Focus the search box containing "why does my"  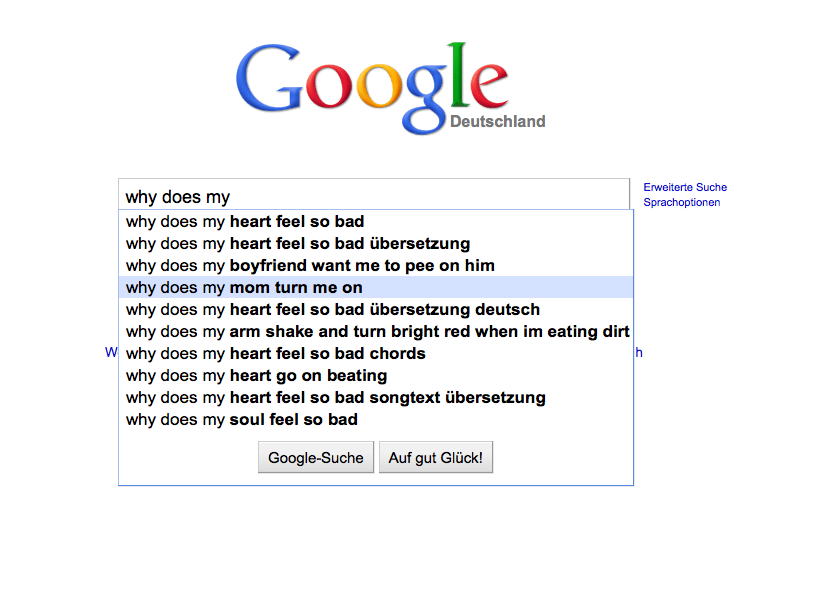pos(373,197)
